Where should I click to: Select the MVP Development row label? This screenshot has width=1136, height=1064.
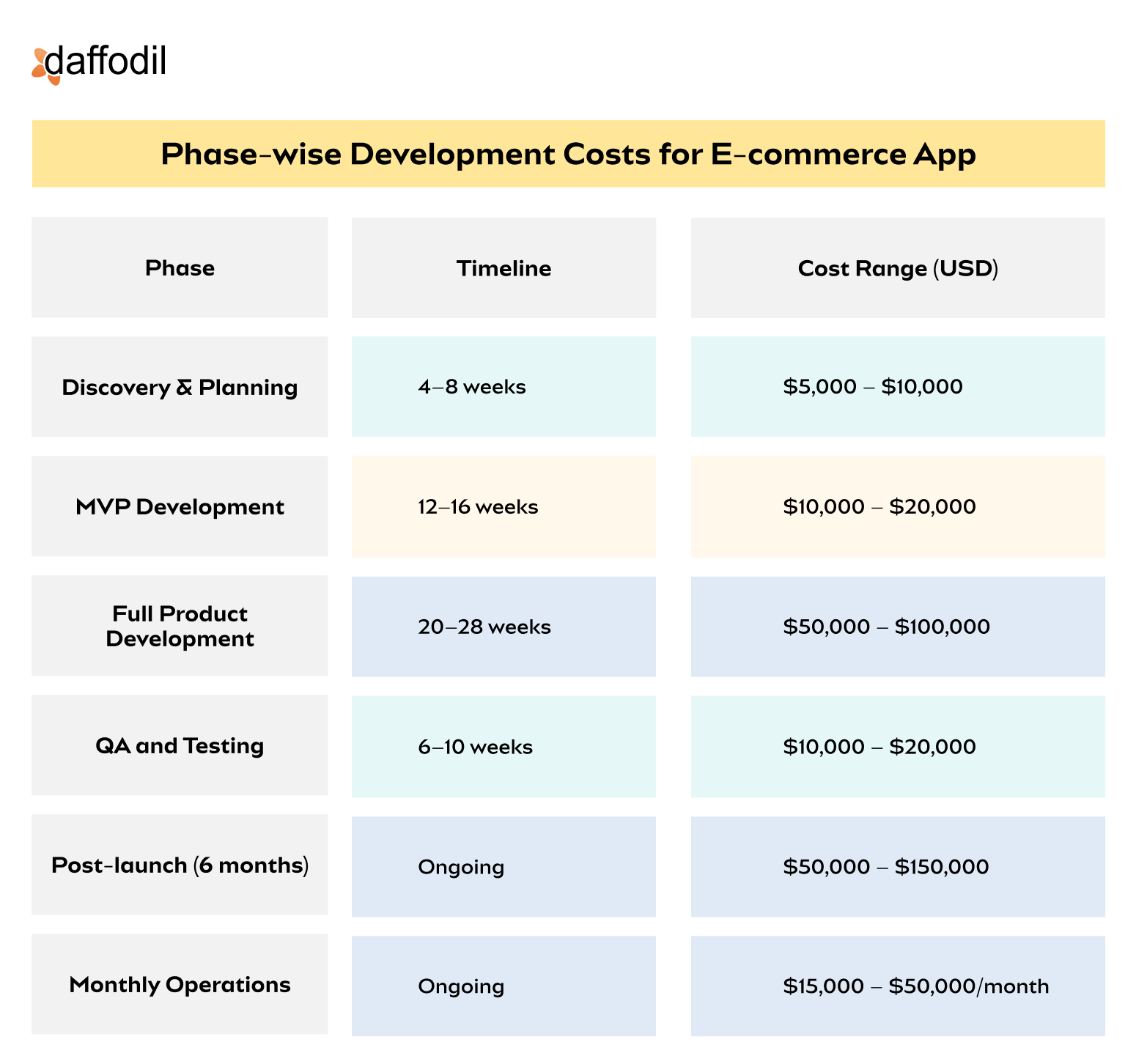click(180, 506)
